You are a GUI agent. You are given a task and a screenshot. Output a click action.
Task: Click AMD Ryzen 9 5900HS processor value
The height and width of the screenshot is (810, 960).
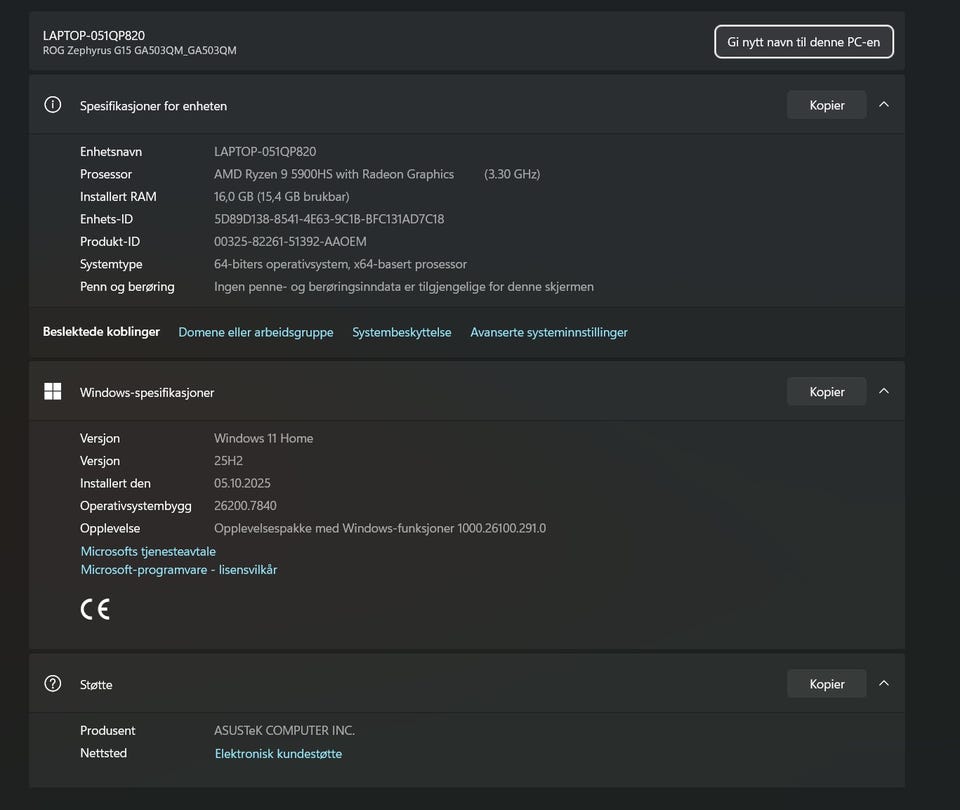tap(334, 174)
